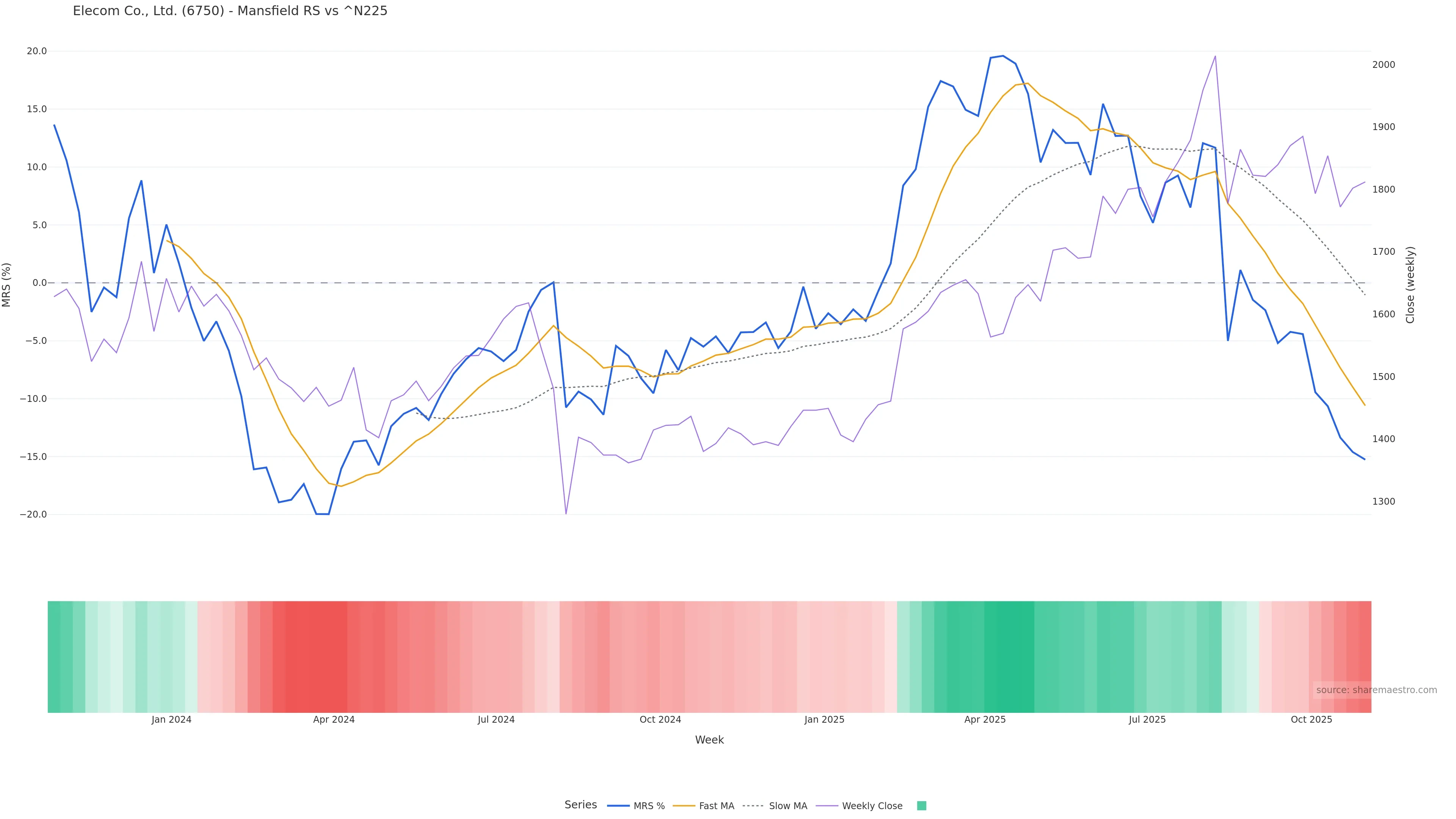
Task: Click the "Series" legend title
Action: tap(581, 805)
